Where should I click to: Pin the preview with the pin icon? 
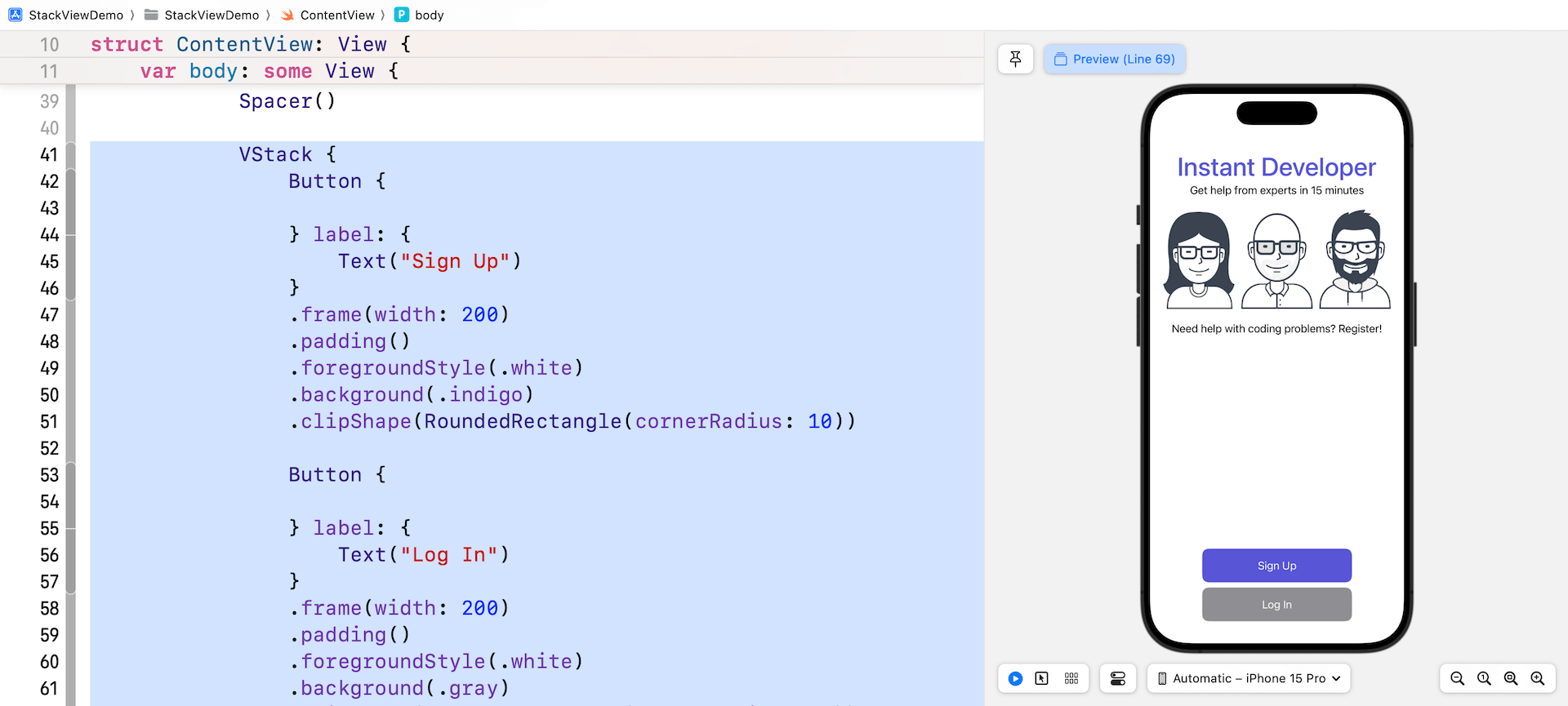pyautogui.click(x=1015, y=59)
